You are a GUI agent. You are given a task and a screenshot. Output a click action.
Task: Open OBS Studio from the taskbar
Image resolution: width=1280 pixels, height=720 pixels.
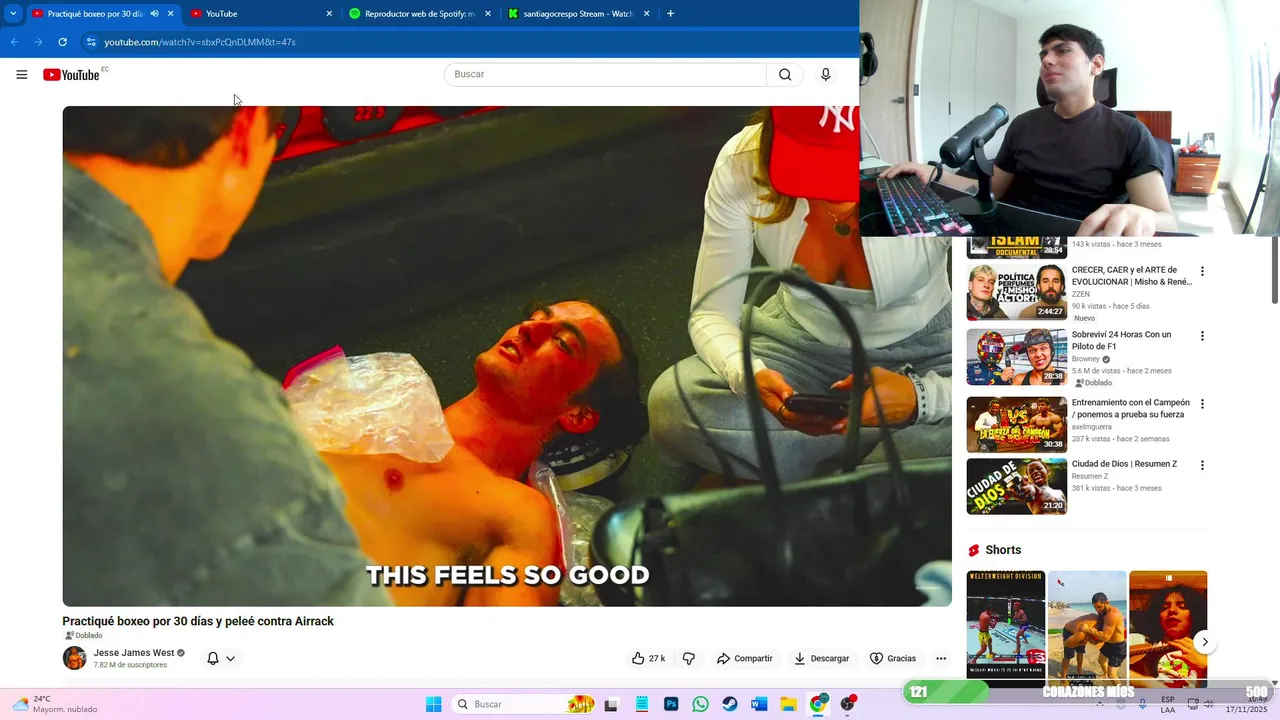[x=848, y=704]
